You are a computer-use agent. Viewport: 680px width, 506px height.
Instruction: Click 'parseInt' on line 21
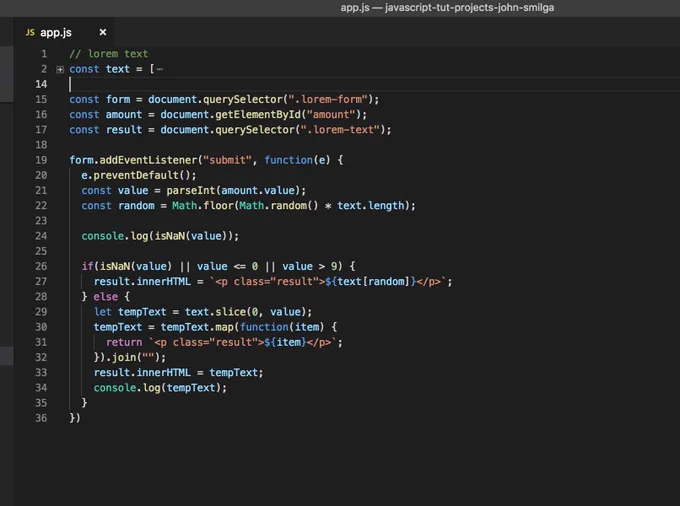tap(191, 190)
